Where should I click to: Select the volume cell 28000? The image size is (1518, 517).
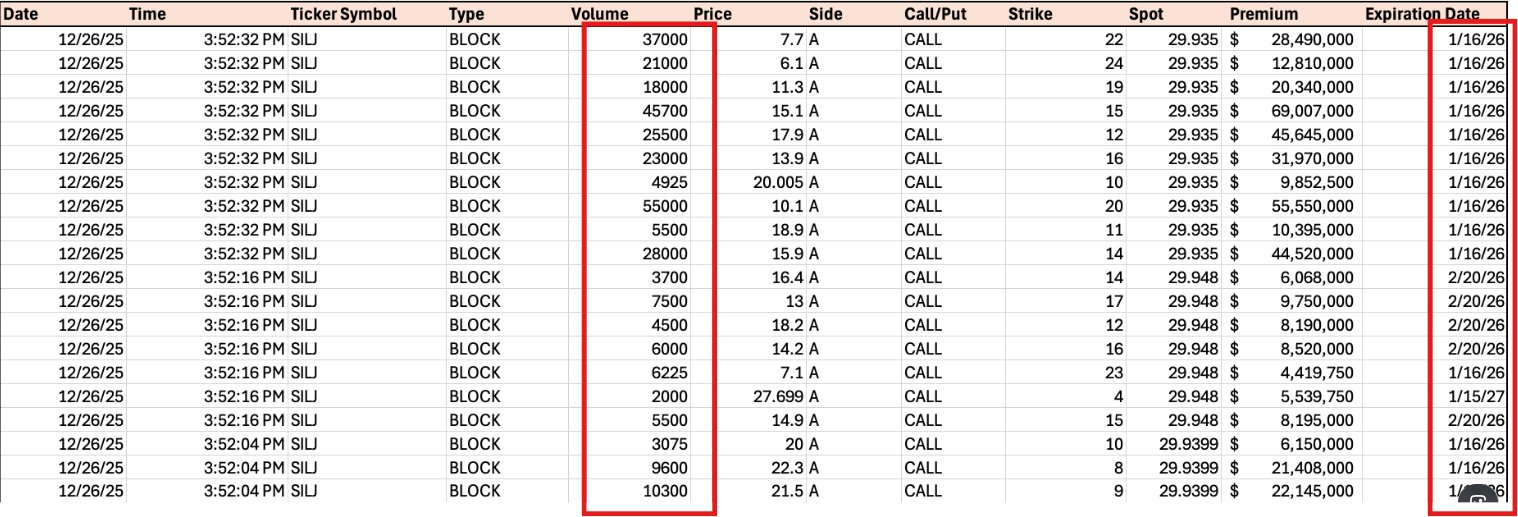664,254
